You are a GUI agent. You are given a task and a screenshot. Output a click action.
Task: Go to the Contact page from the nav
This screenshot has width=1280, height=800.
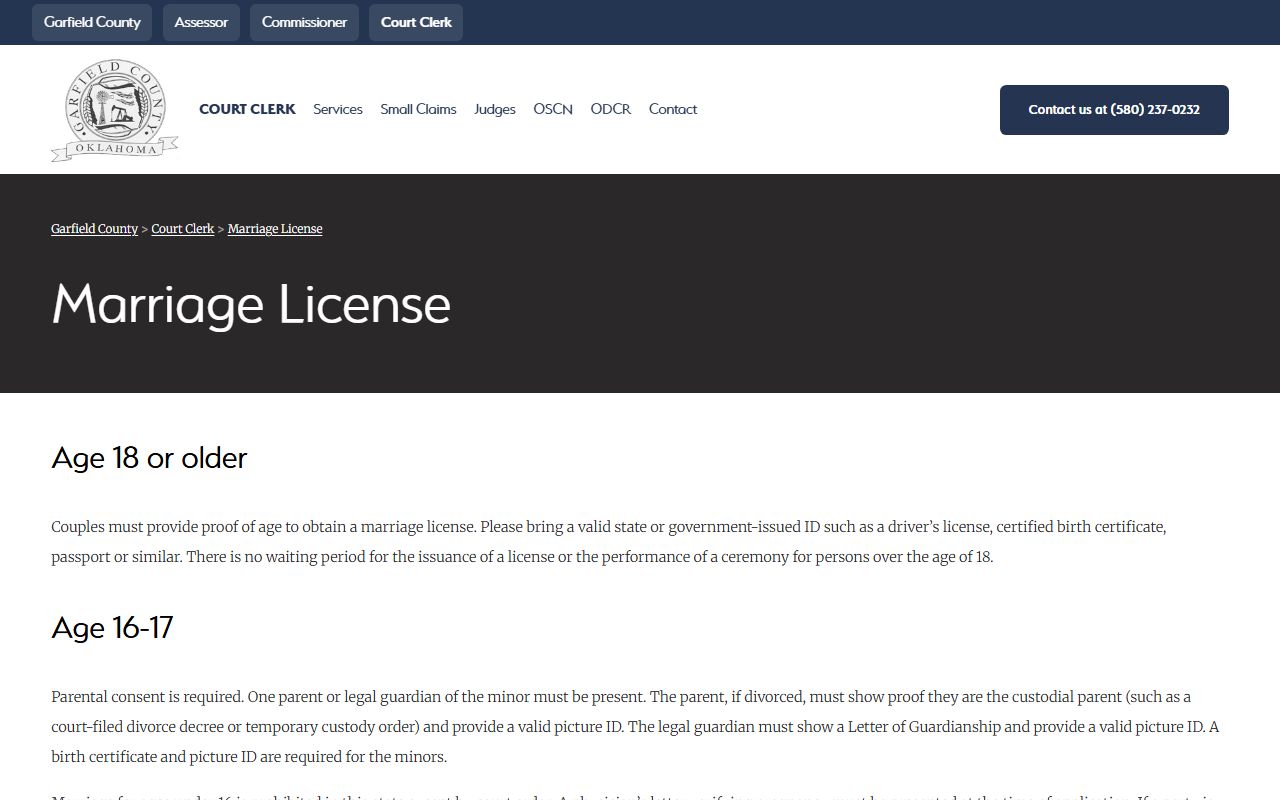(672, 109)
